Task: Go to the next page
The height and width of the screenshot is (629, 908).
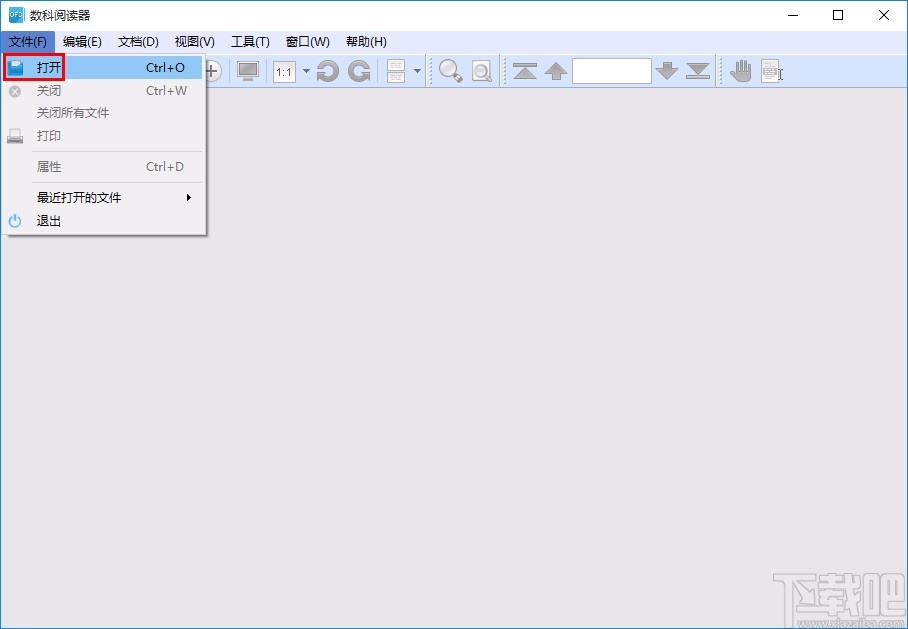Action: (x=667, y=71)
